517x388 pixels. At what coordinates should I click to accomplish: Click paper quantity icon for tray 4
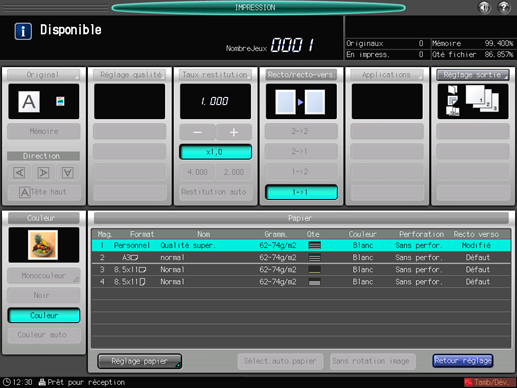click(x=314, y=282)
